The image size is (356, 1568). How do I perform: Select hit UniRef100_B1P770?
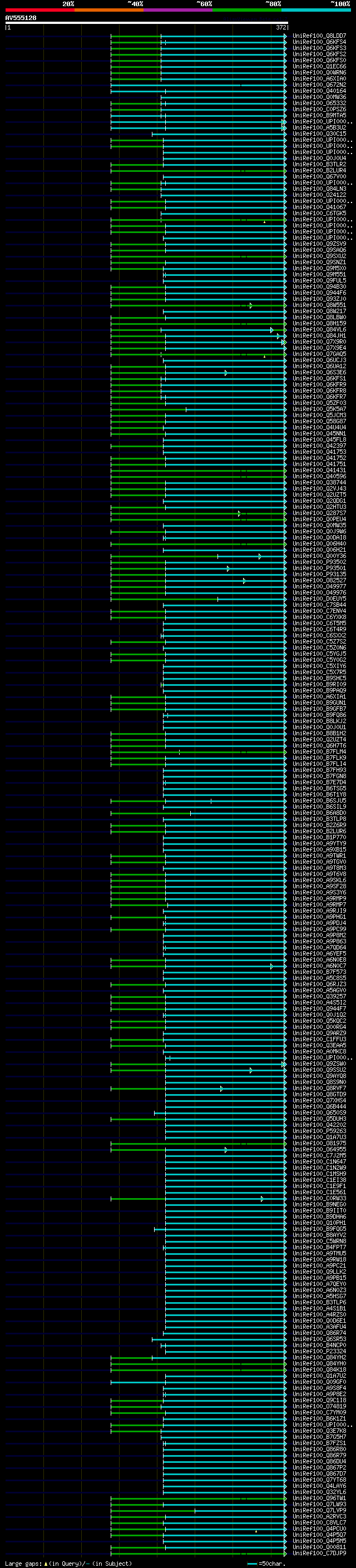coord(319,838)
